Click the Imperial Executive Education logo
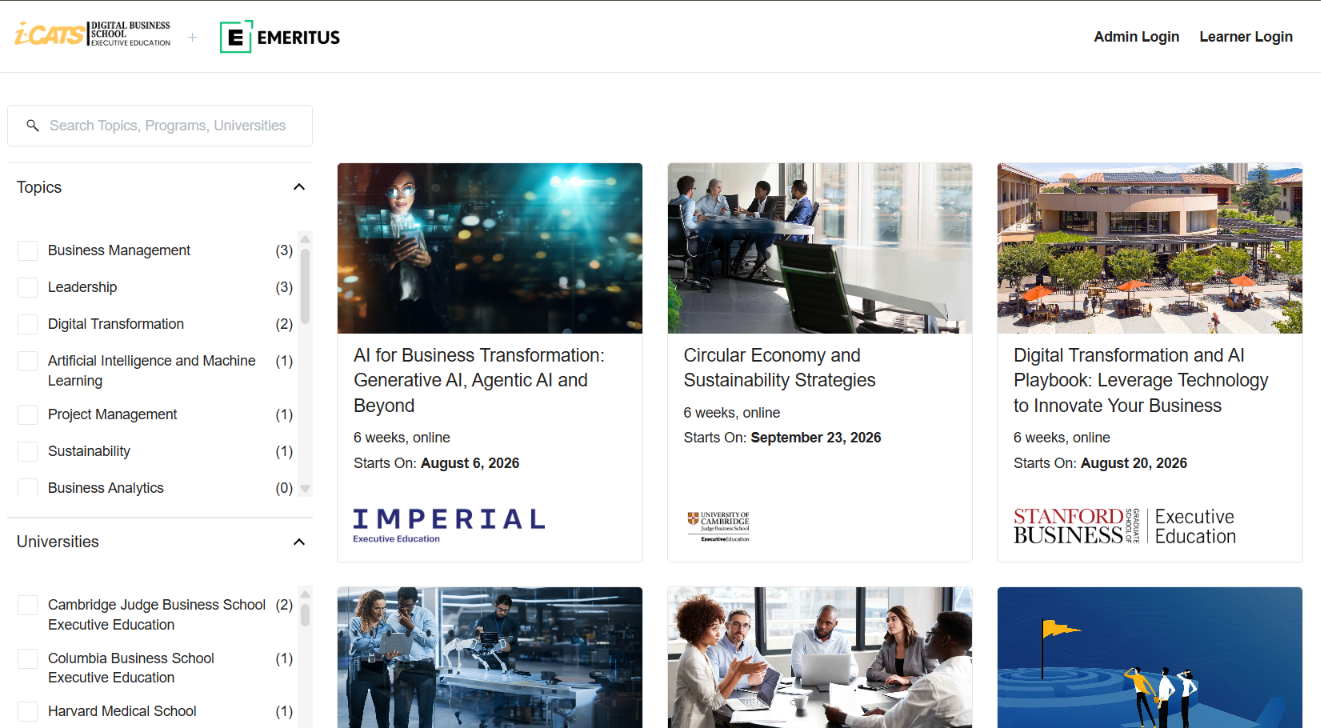The width and height of the screenshot is (1321, 728). tap(449, 525)
